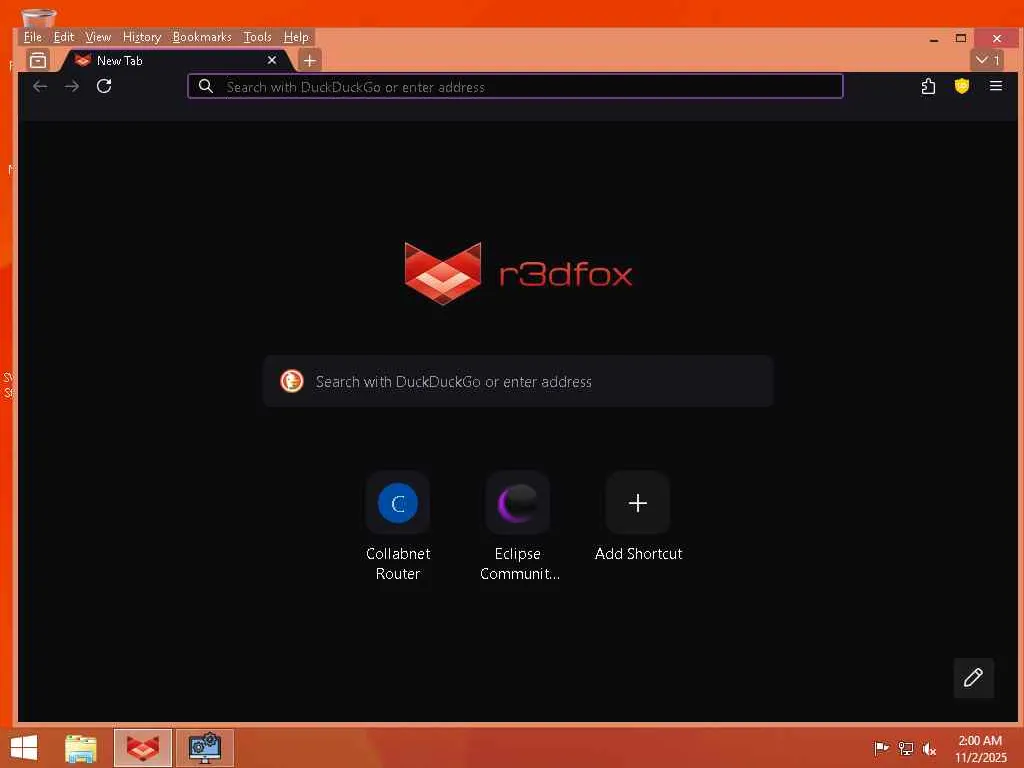Image resolution: width=1024 pixels, height=768 pixels.
Task: Open the File menu
Action: point(33,37)
